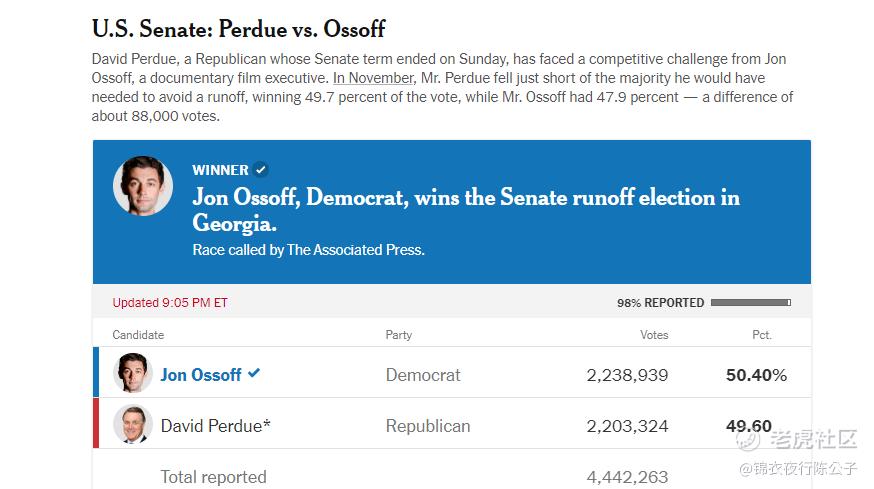Click the red Republican color bar

pos(96,423)
